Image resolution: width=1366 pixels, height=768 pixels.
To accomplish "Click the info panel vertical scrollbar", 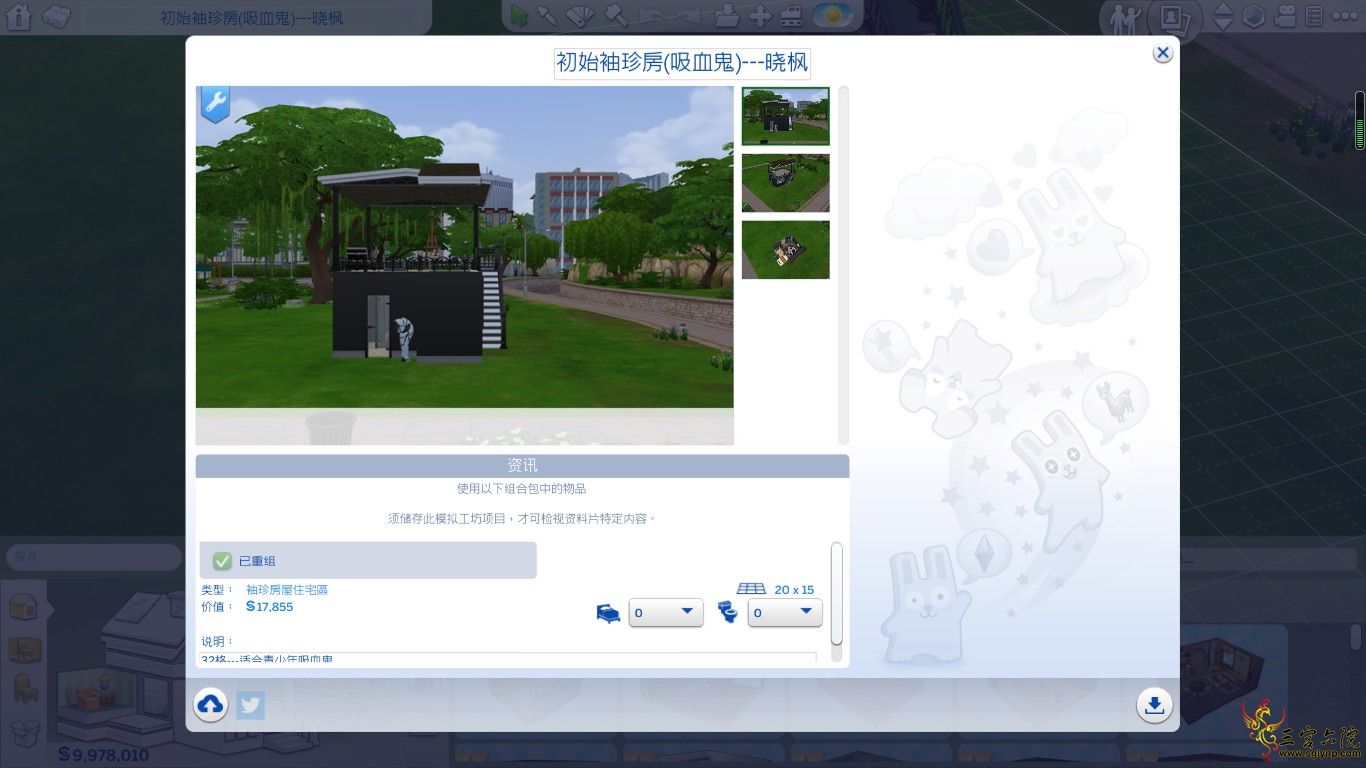I will point(837,594).
